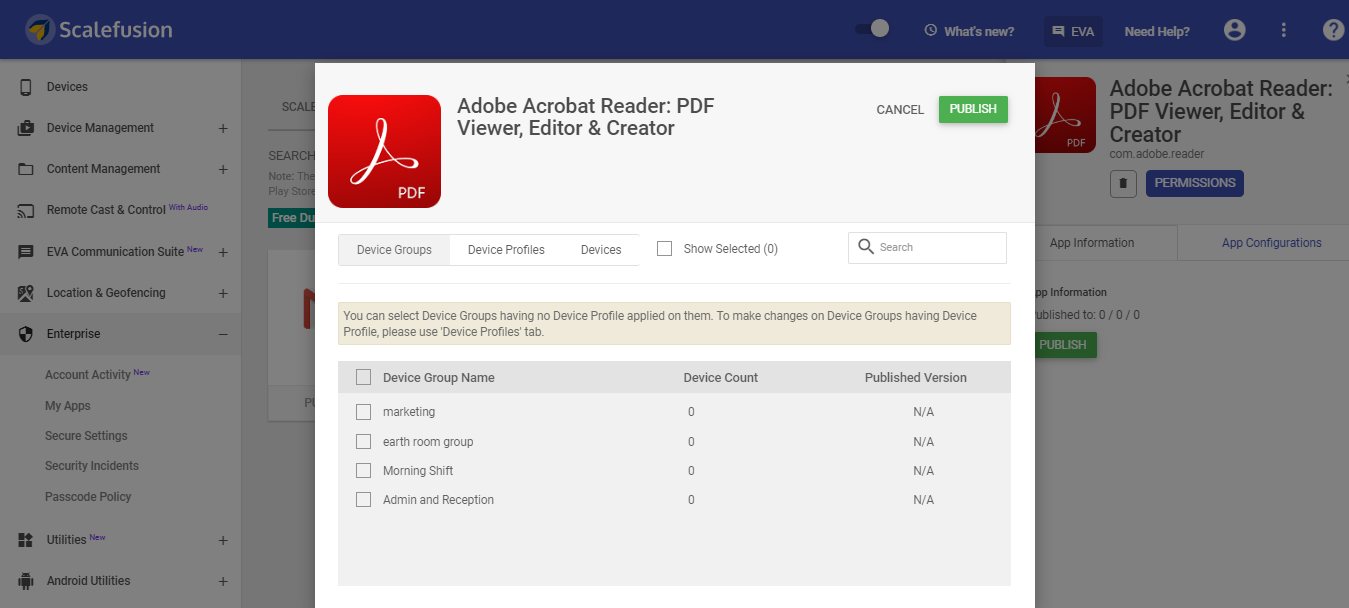
Task: Click the large Adobe Acrobat PDF icon
Action: [384, 151]
